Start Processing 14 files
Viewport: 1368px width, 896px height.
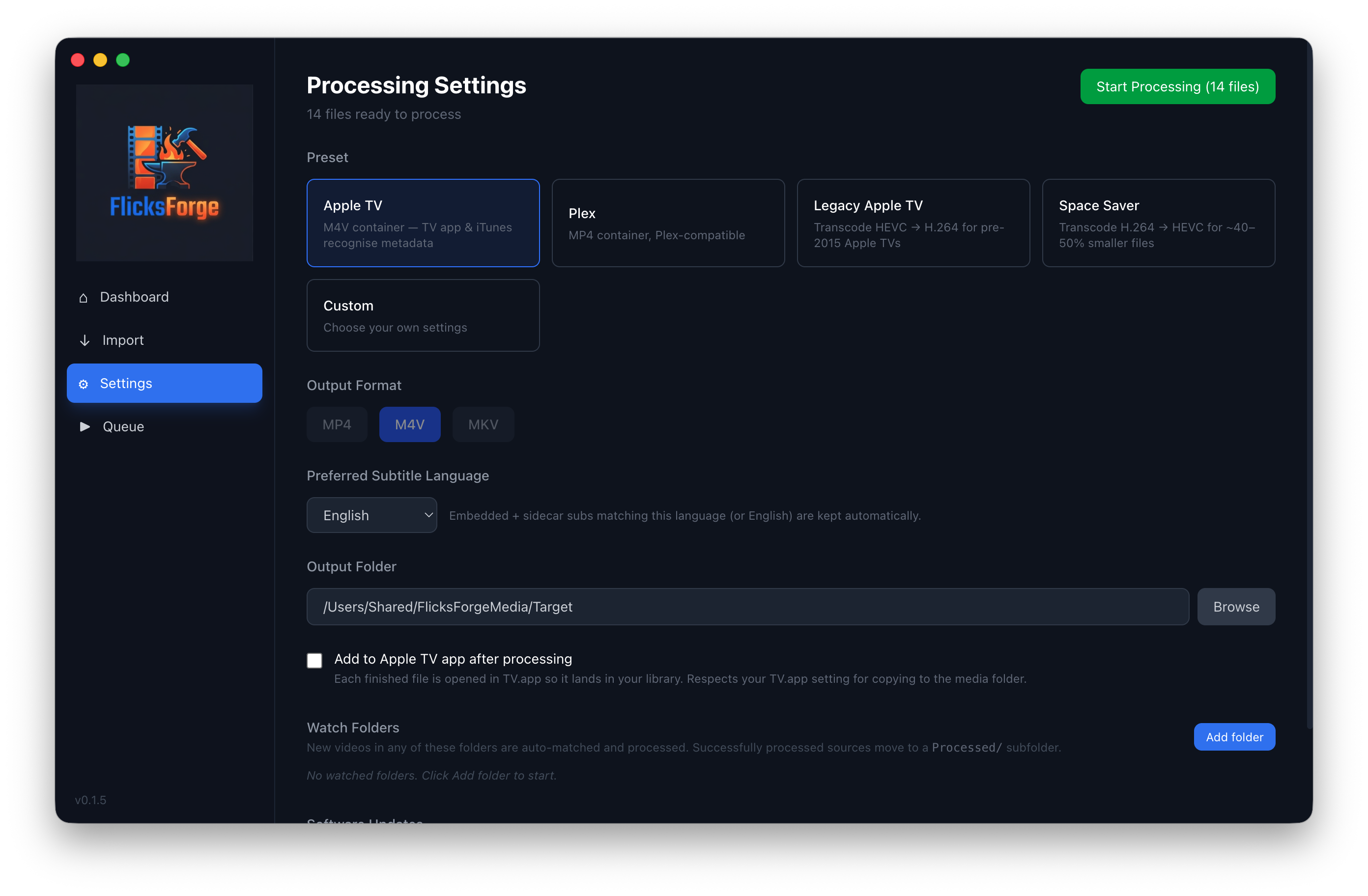[1178, 87]
